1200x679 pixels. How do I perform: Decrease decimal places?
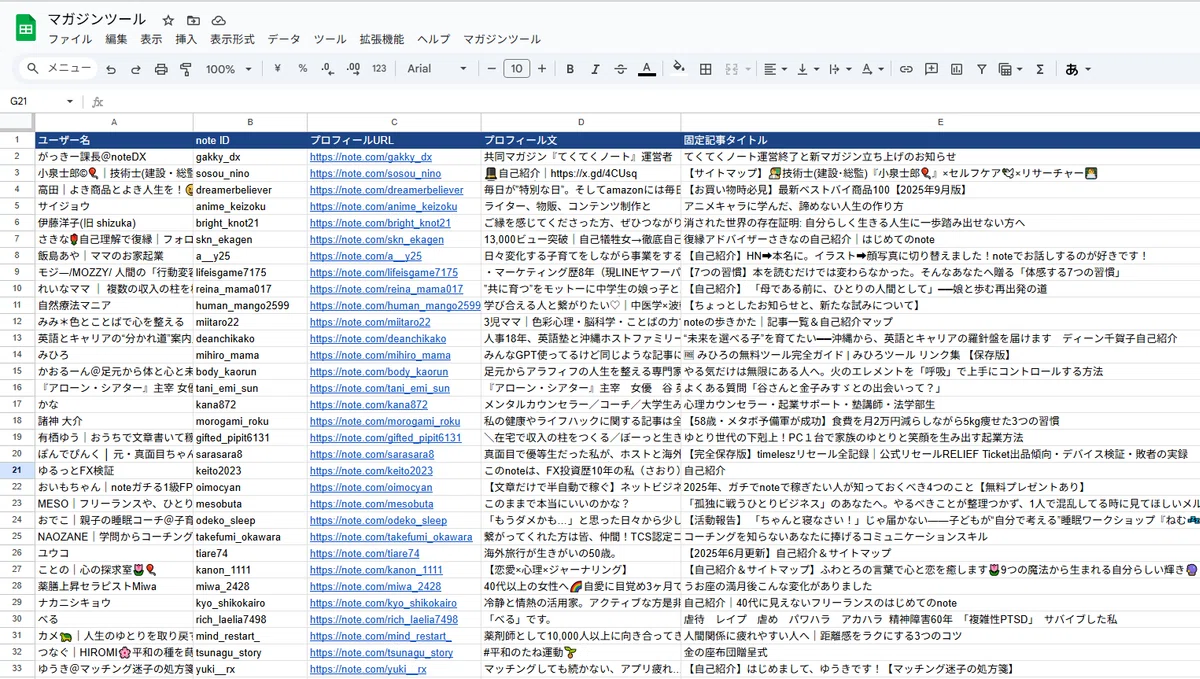(328, 69)
